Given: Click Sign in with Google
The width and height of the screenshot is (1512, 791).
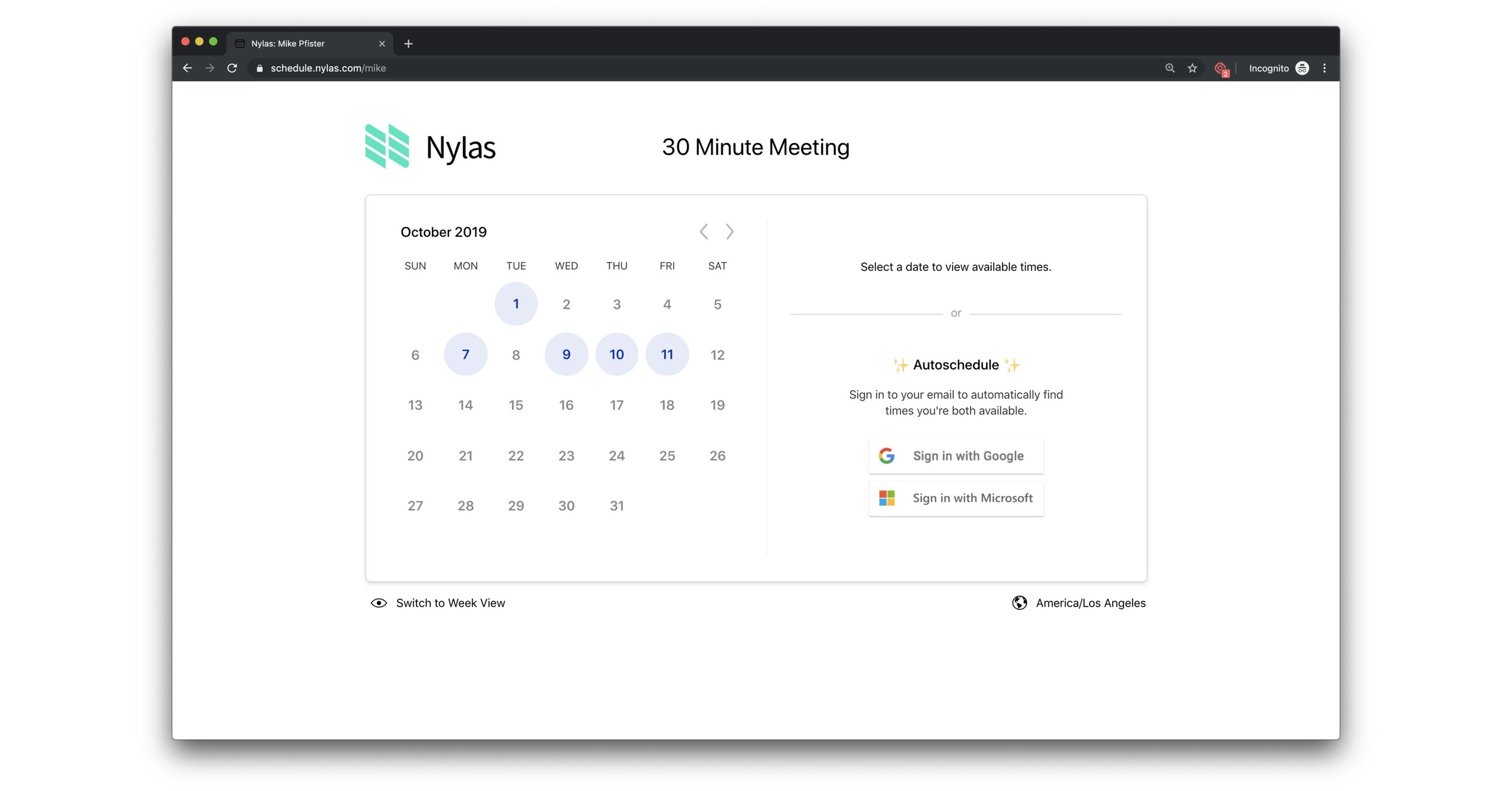Looking at the screenshot, I should coord(955,455).
